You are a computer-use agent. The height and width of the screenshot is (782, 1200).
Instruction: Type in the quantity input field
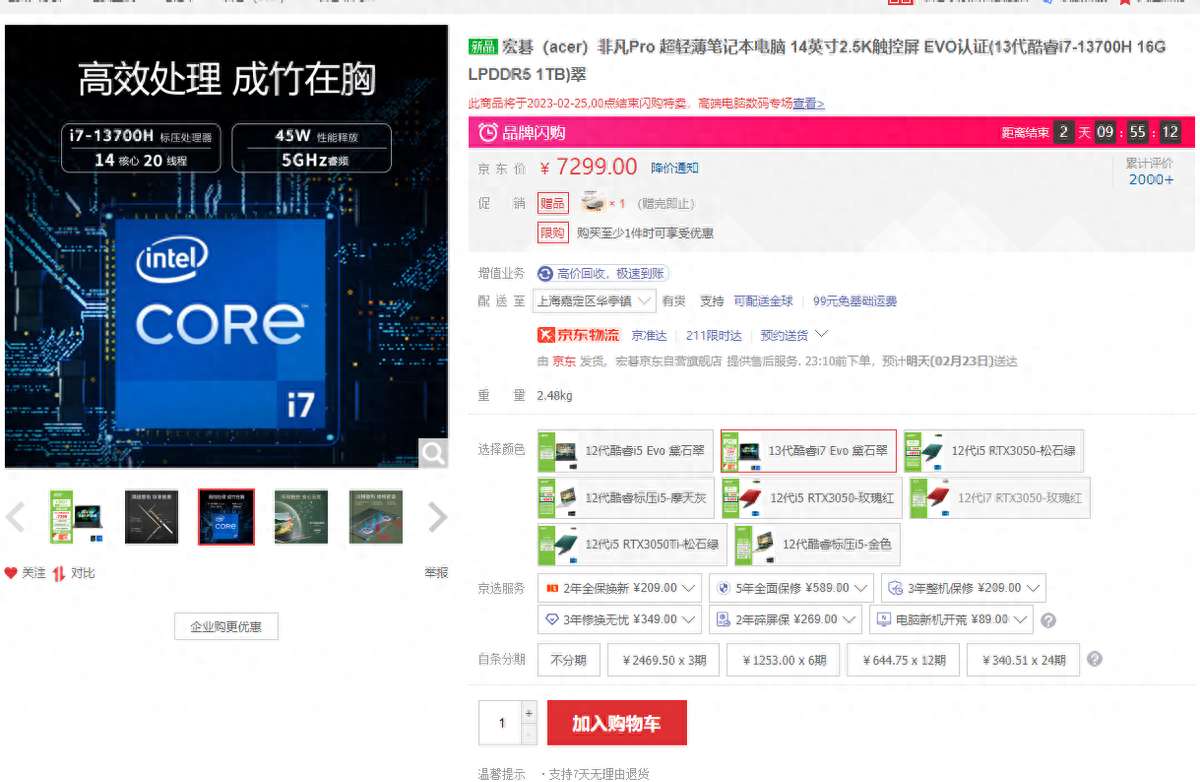tap(501, 723)
